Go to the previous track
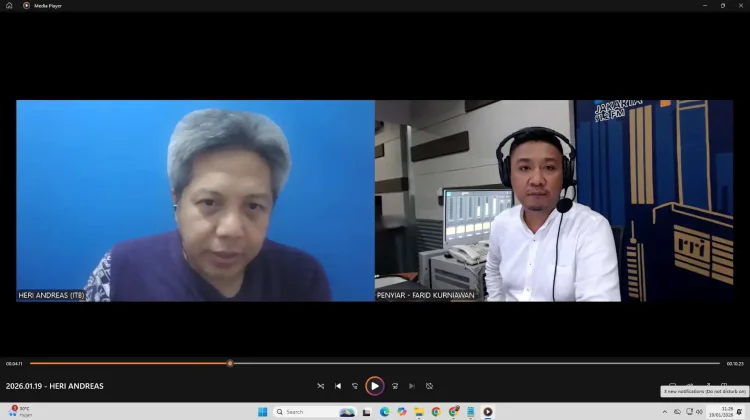The height and width of the screenshot is (420, 750). (x=338, y=386)
